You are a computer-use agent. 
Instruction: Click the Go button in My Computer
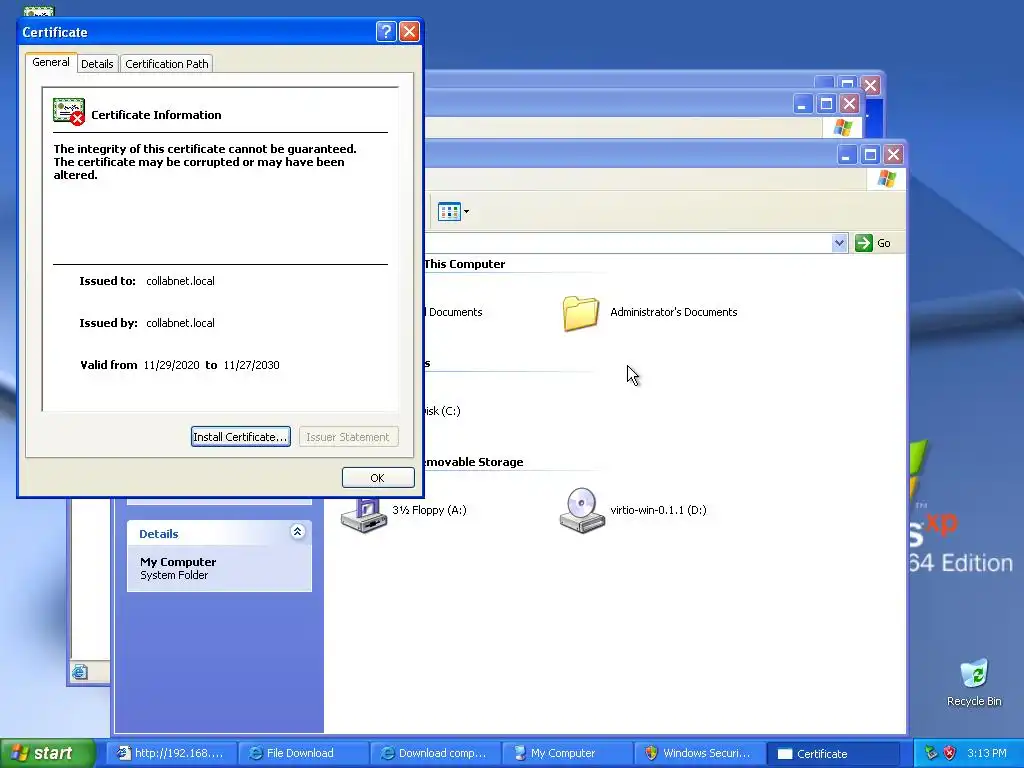pos(873,243)
